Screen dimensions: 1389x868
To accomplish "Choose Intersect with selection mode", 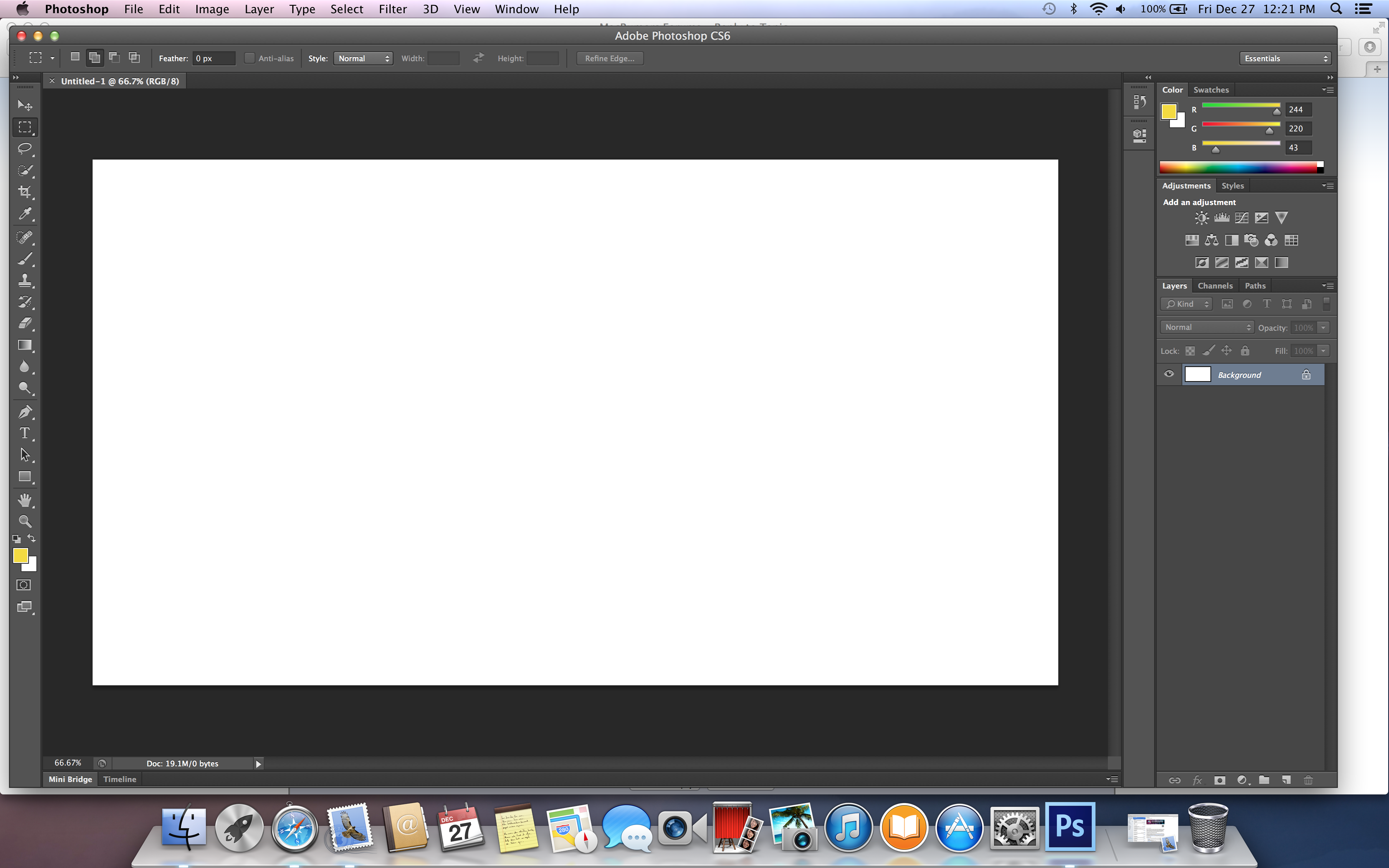I will (134, 57).
